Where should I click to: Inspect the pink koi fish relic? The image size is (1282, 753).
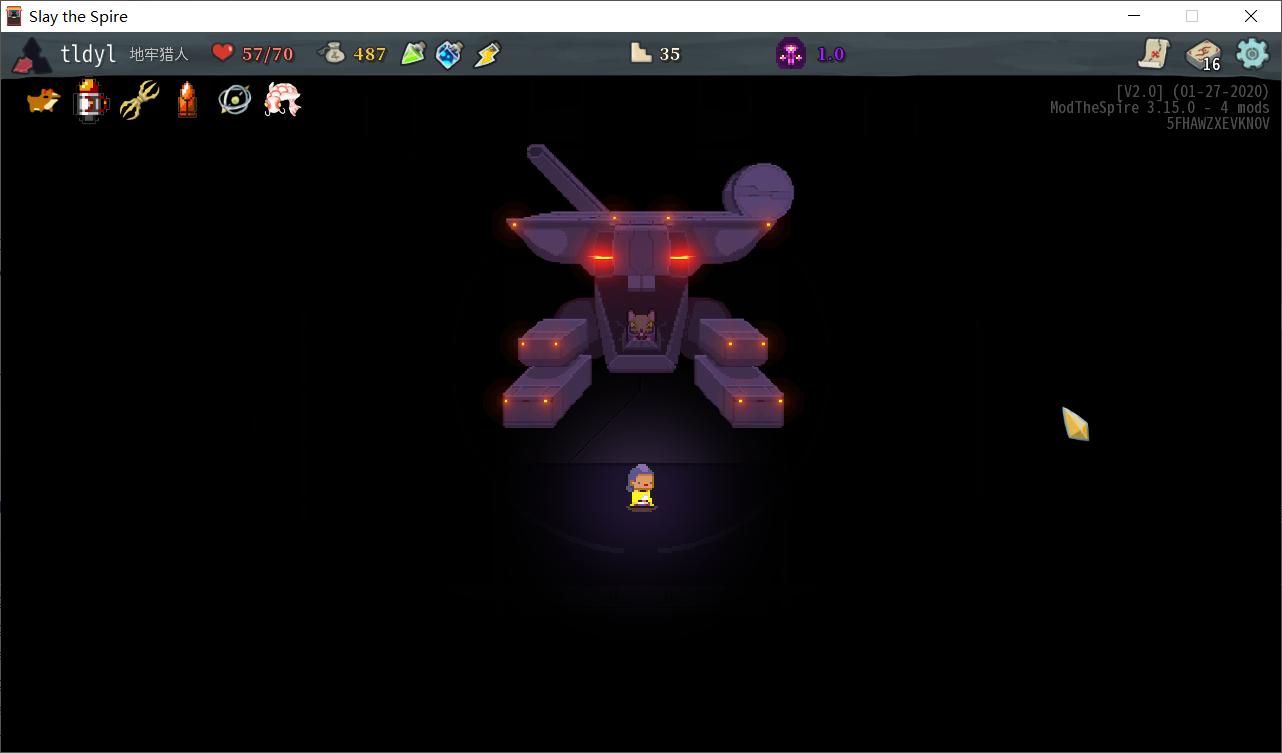point(283,100)
